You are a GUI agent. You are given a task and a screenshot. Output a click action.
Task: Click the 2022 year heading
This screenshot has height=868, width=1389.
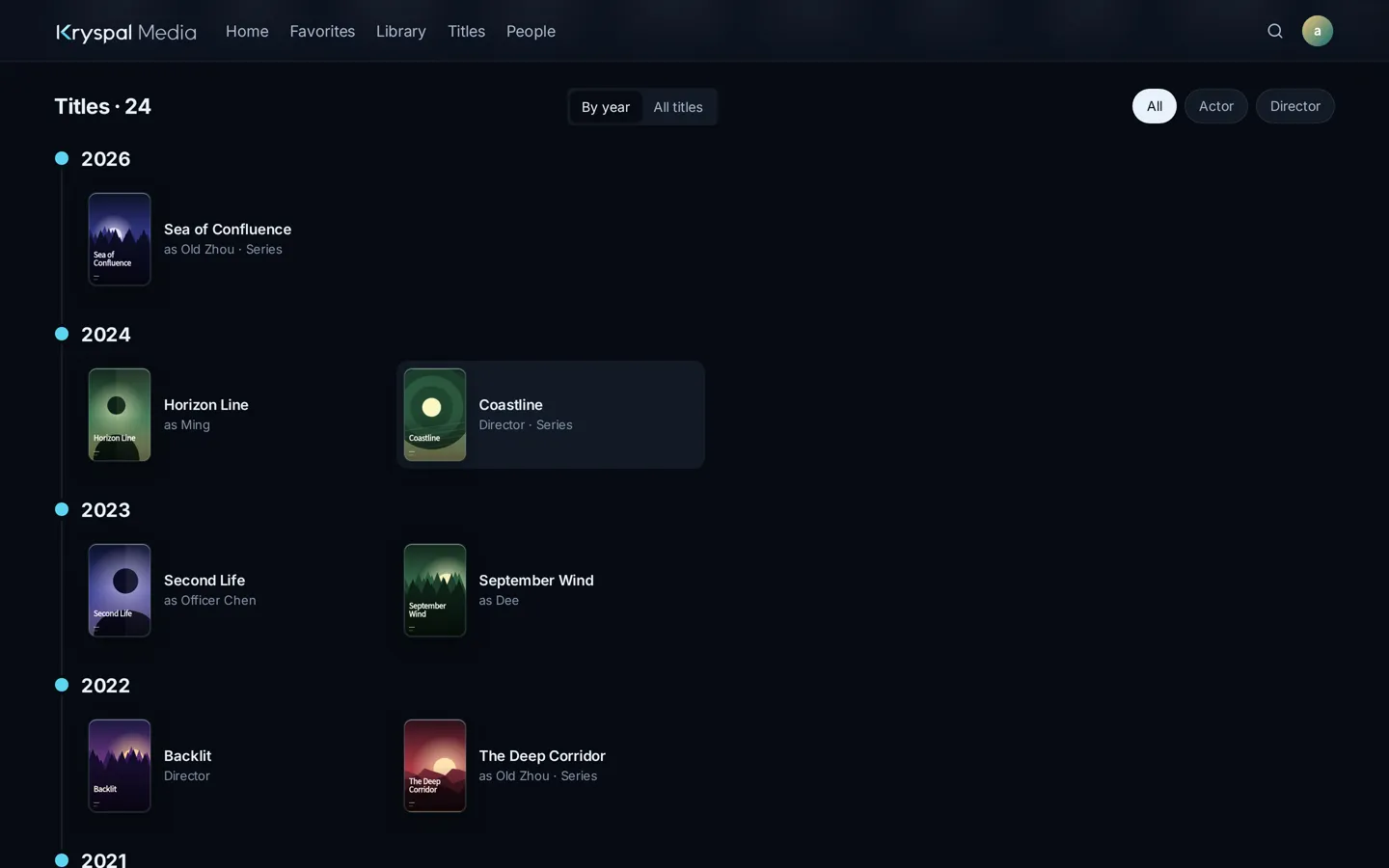coord(106,686)
